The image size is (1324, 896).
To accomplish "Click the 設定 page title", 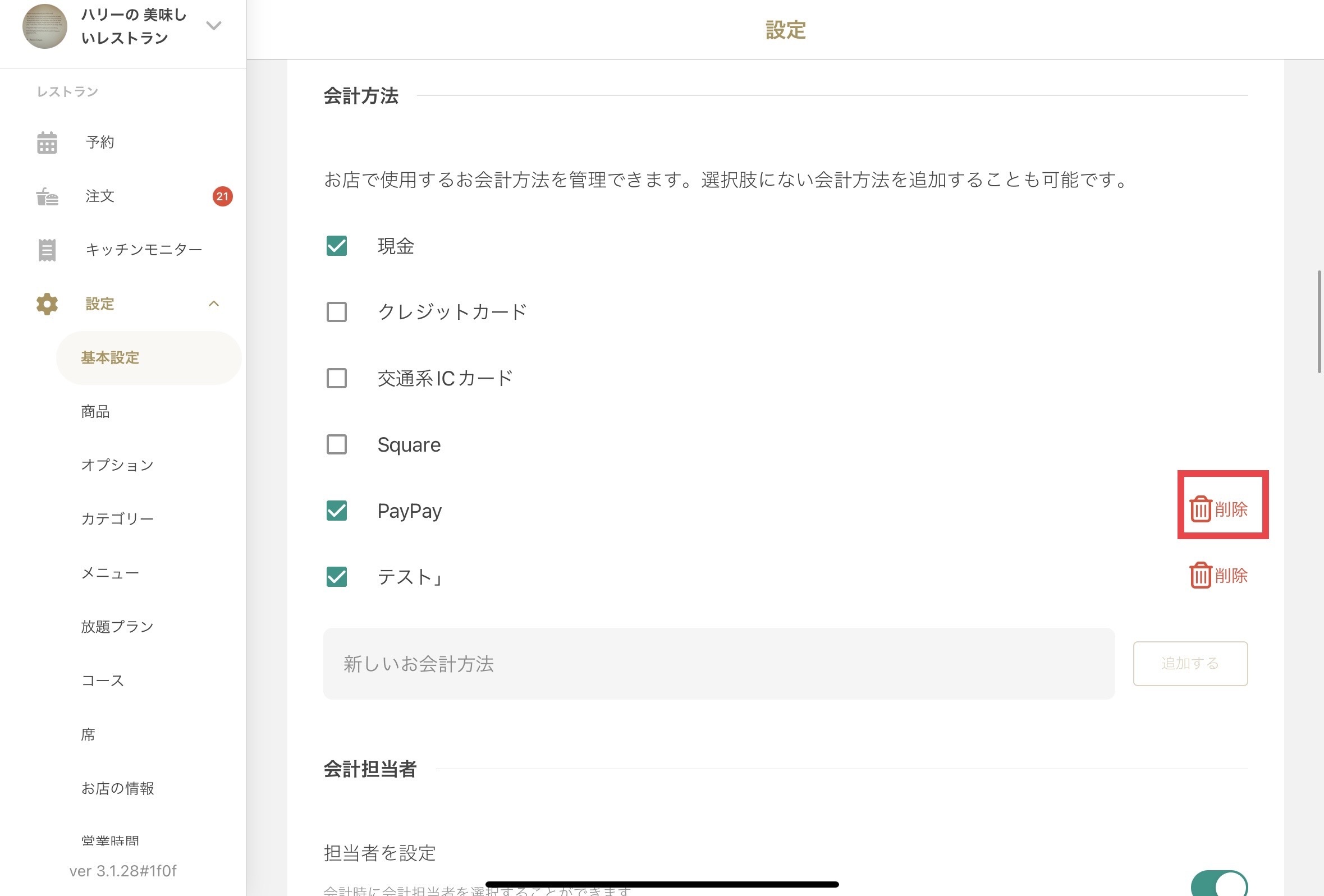I will 786,30.
